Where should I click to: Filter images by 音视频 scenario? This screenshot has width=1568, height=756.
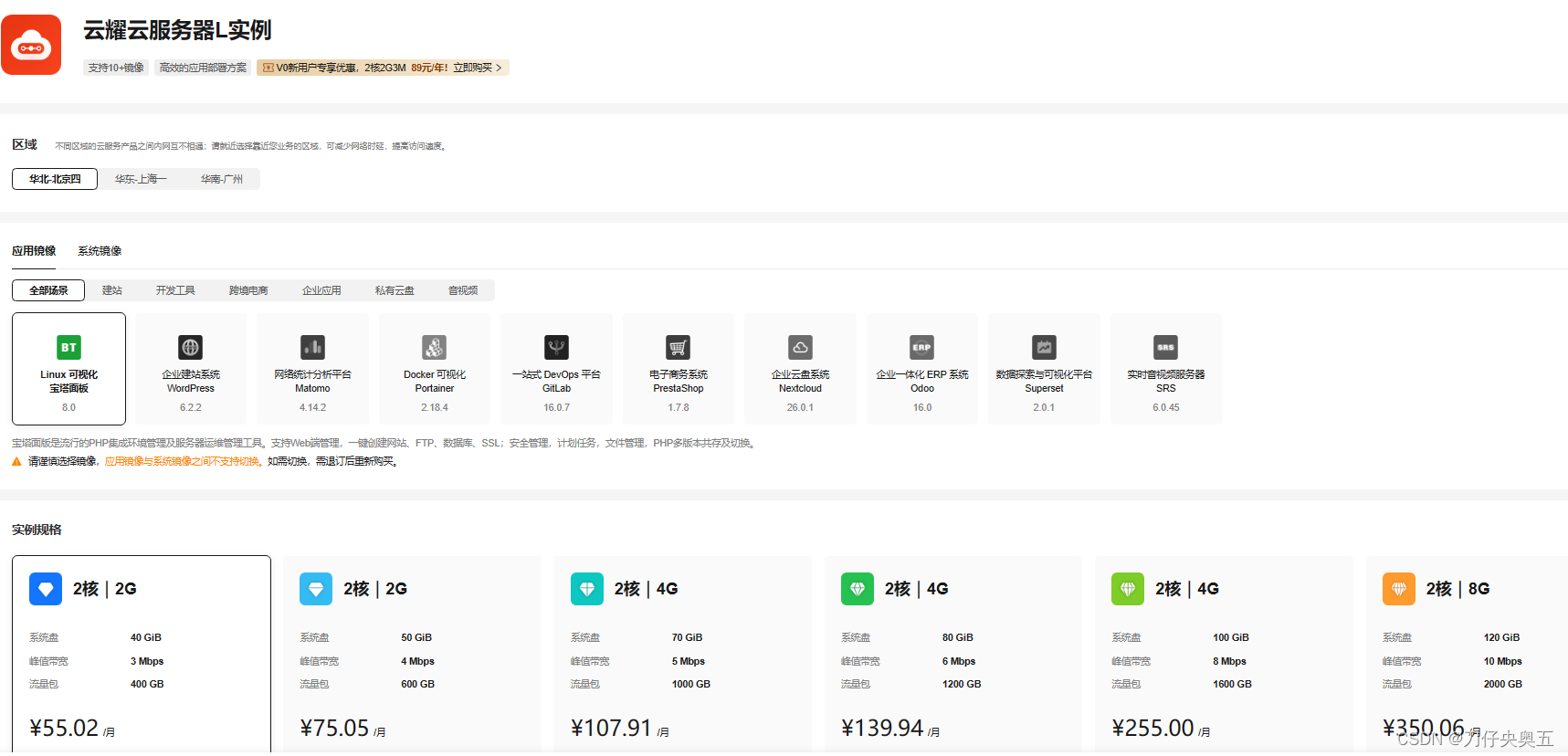463,290
